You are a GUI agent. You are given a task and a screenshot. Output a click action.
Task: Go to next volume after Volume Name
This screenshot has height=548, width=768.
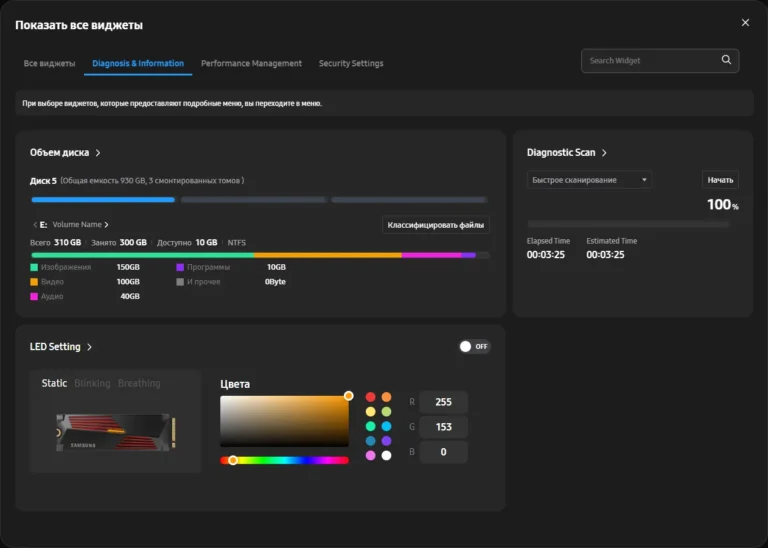pos(106,225)
